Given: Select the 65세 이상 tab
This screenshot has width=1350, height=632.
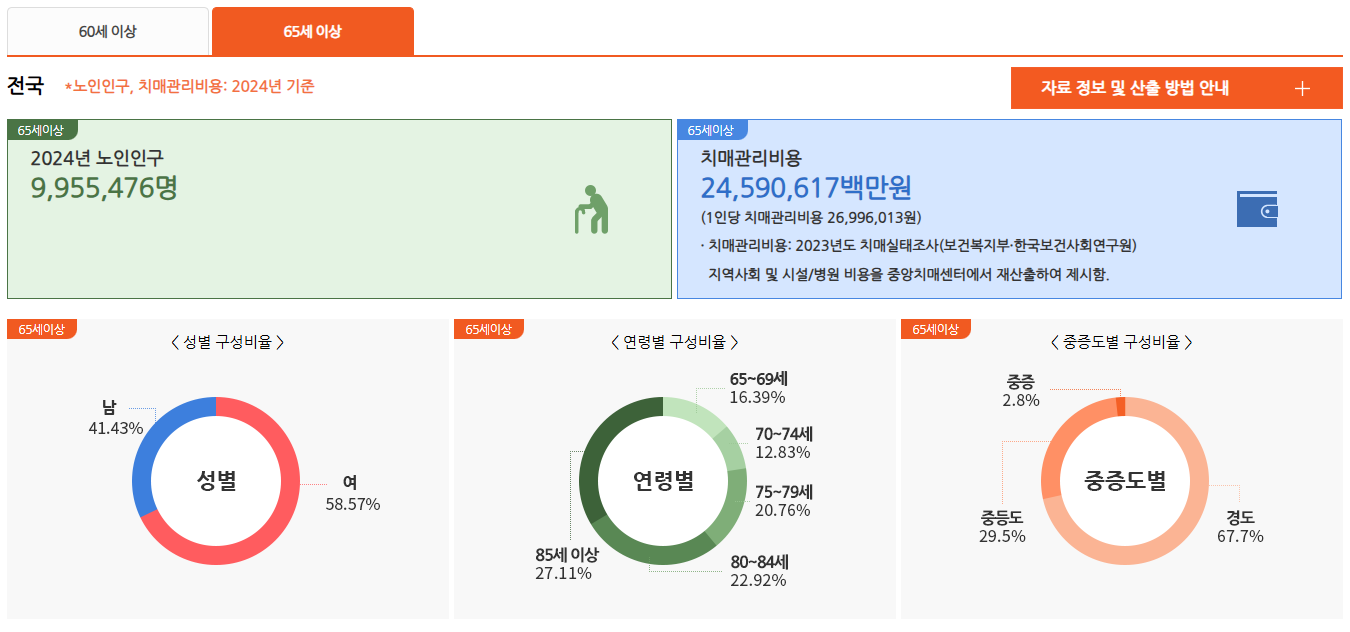Looking at the screenshot, I should (311, 31).
